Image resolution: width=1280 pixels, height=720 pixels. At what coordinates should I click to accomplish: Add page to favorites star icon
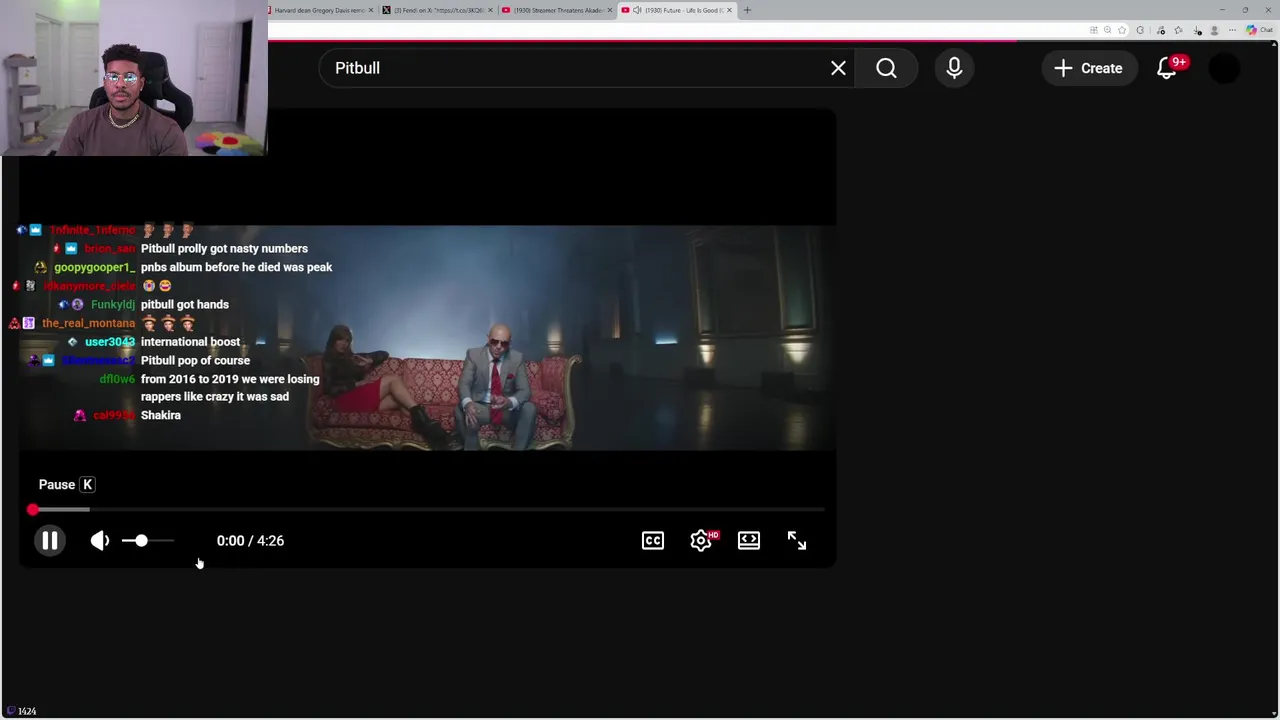tap(1122, 30)
